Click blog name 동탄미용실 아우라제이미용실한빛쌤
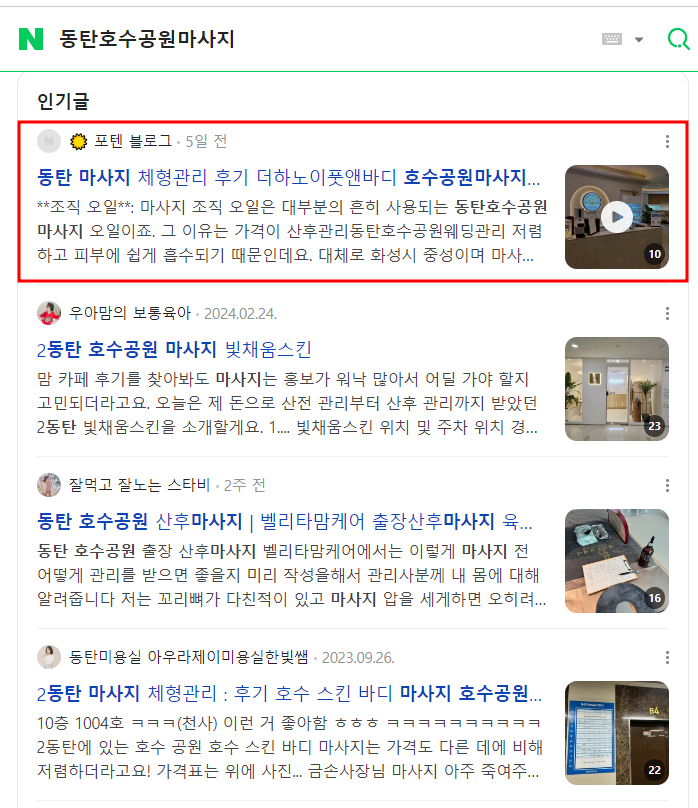 (x=189, y=658)
